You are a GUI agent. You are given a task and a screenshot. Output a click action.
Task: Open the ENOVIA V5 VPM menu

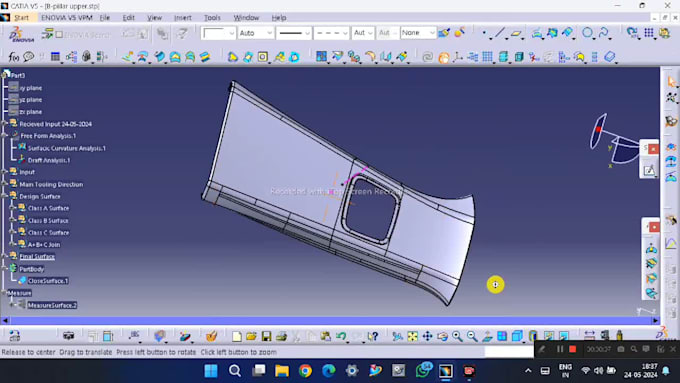[x=66, y=18]
